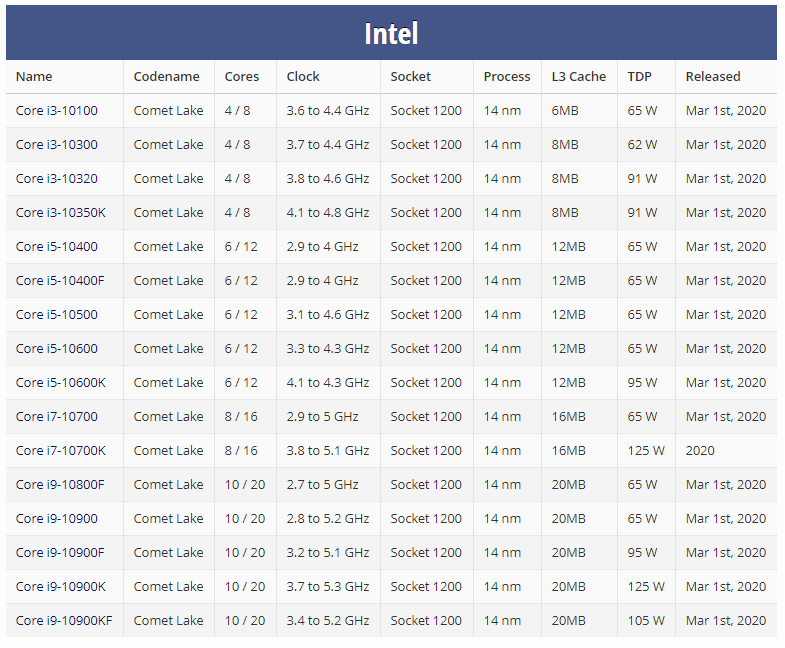
Task: Open the Core i9-10800F processor link
Action: coord(60,485)
